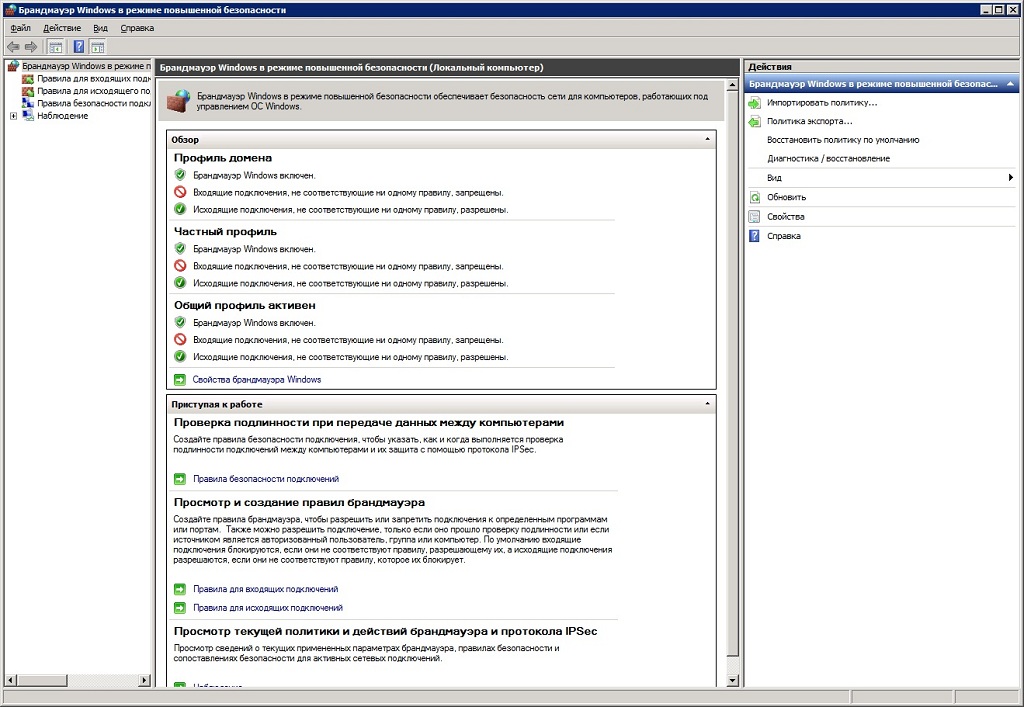
Task: Open the Свойства брандмауэра Windows link
Action: (x=257, y=379)
